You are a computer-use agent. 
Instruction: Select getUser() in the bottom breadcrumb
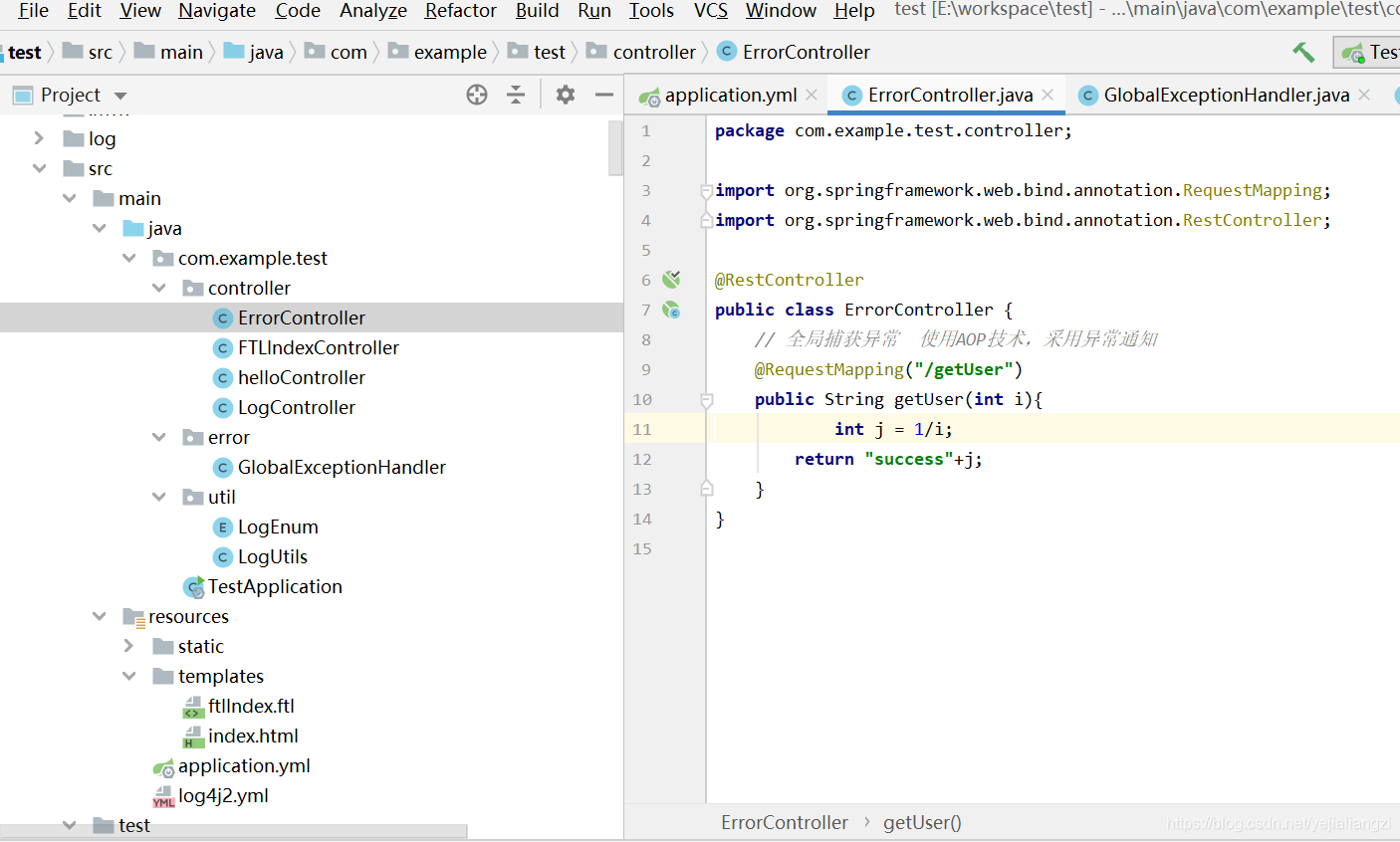[x=922, y=822]
